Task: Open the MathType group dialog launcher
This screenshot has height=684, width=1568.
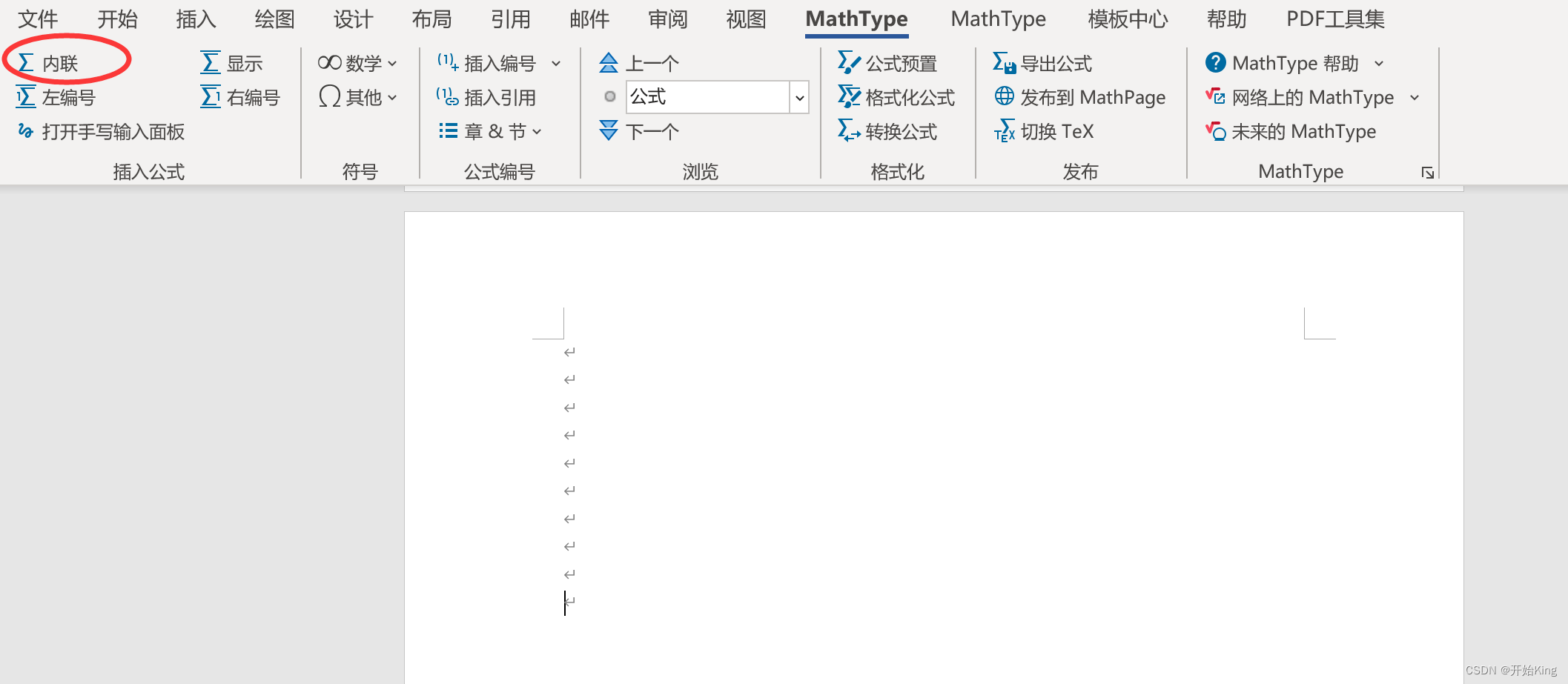Action: (x=1427, y=172)
